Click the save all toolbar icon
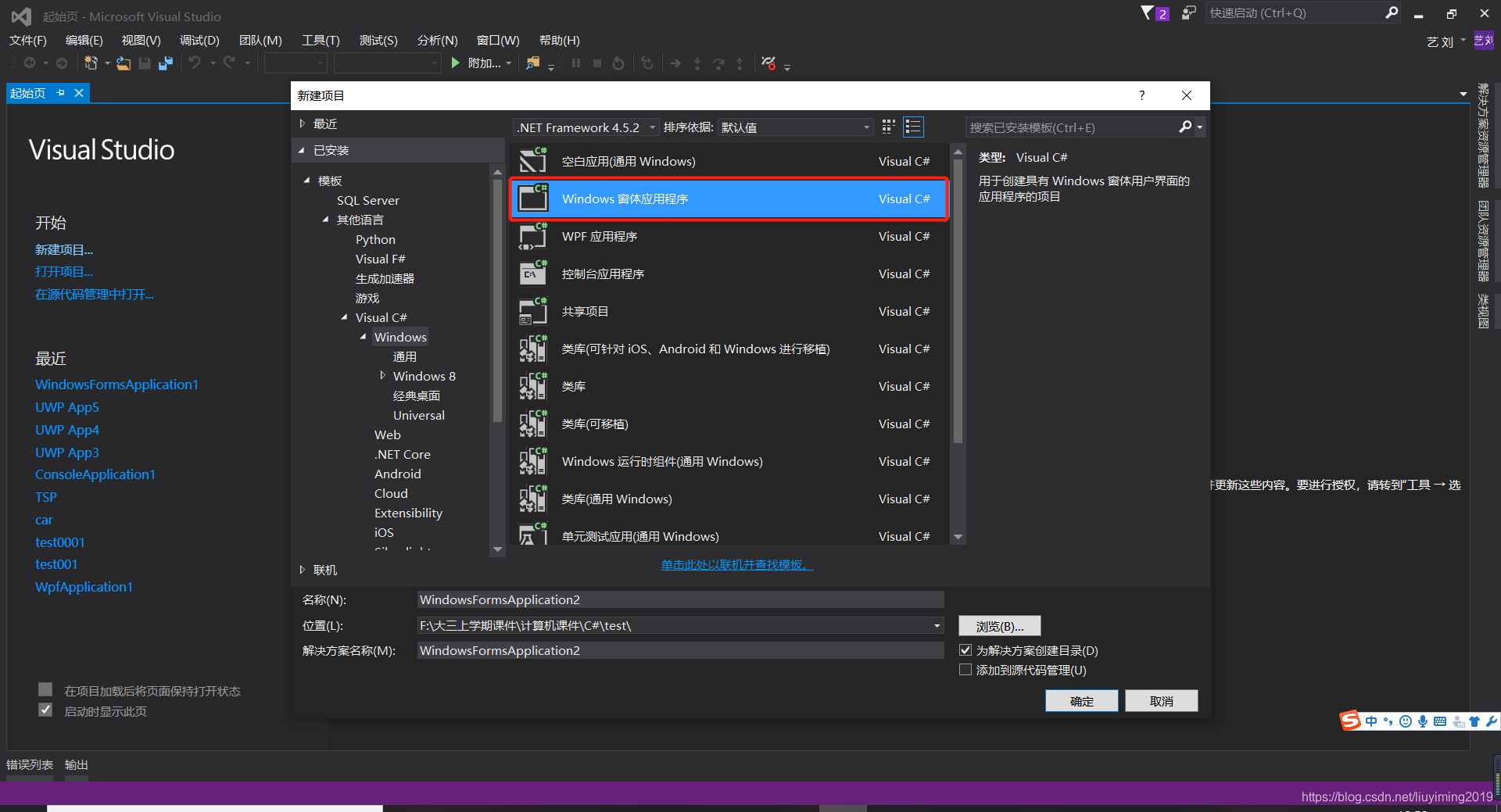Image resolution: width=1501 pixels, height=812 pixels. (x=165, y=63)
